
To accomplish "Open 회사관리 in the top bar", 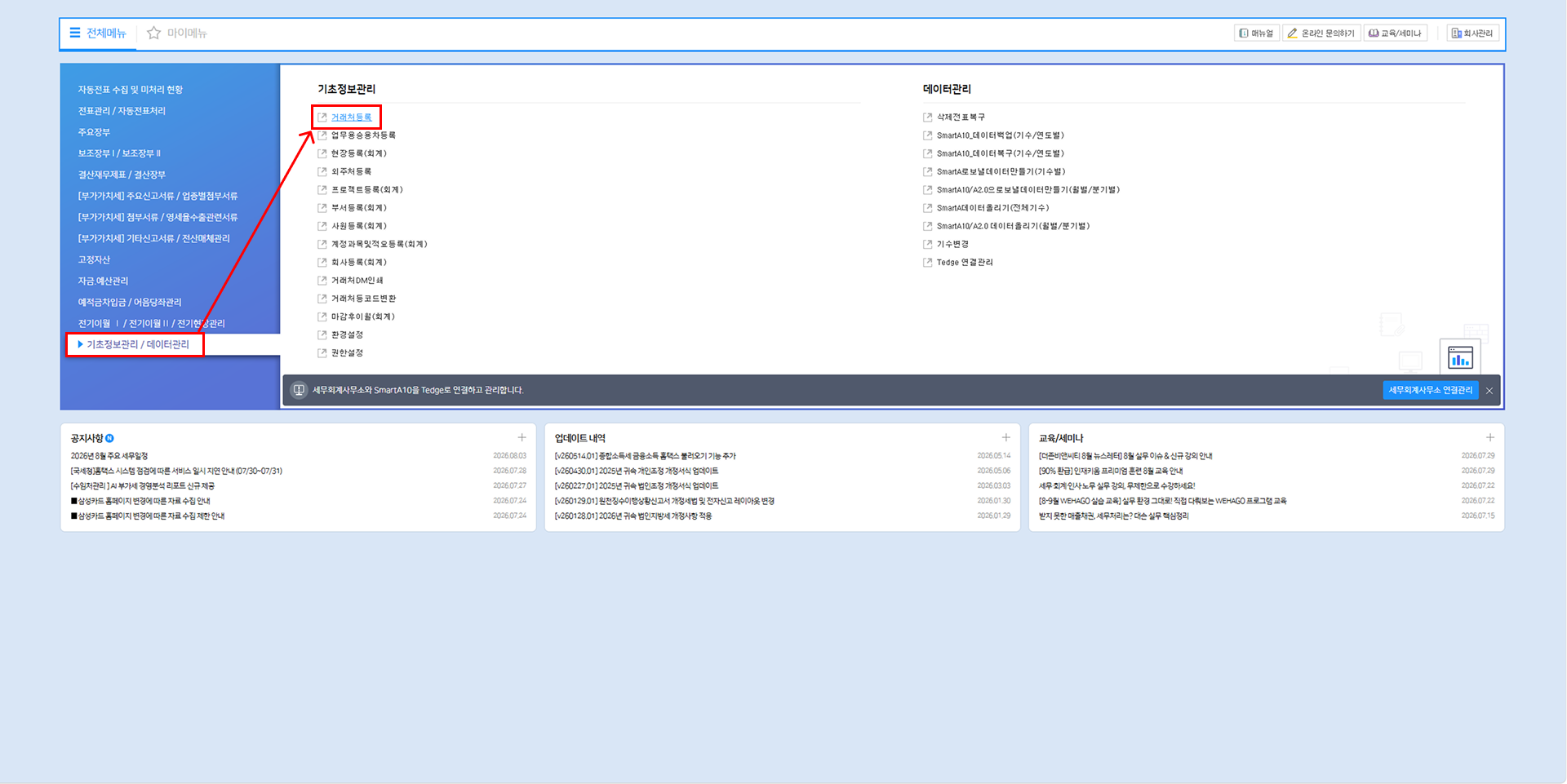I will (x=1472, y=33).
